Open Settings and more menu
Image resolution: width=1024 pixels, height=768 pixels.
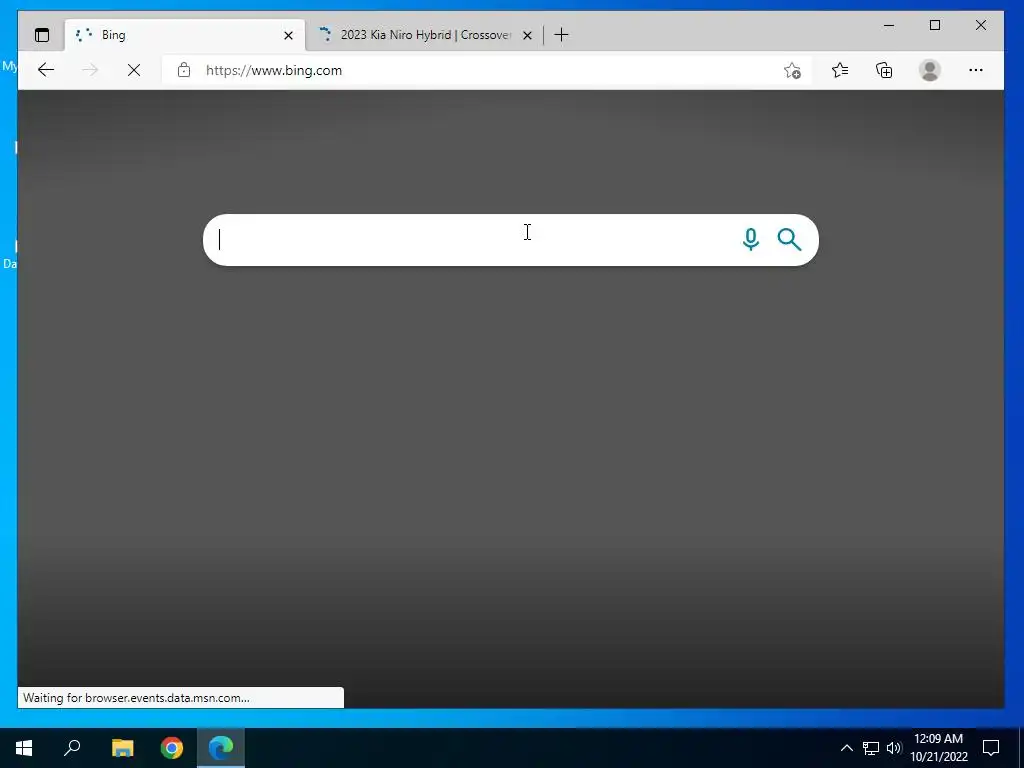point(976,70)
